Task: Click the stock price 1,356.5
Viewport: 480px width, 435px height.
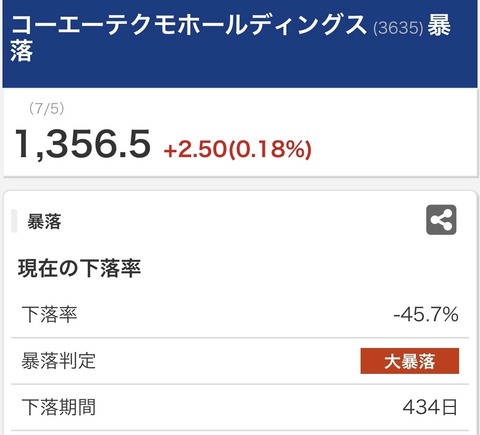Action: [x=83, y=145]
